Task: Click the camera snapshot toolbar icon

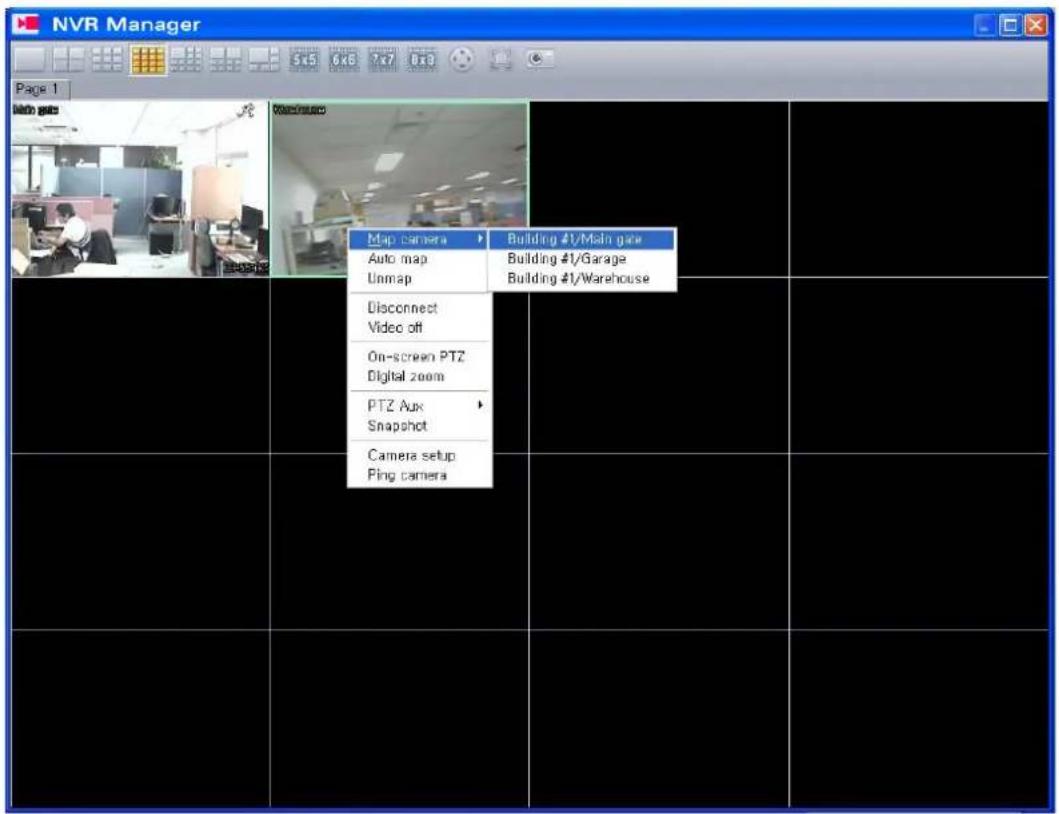Action: [540, 59]
